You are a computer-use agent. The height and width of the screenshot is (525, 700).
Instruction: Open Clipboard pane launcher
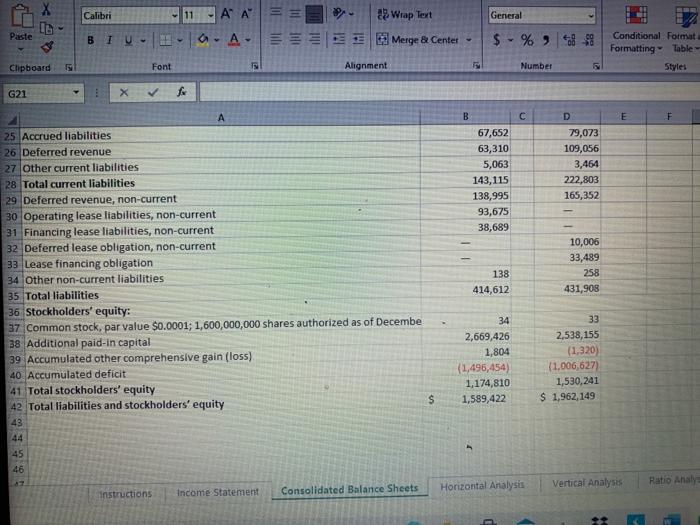pyautogui.click(x=69, y=67)
